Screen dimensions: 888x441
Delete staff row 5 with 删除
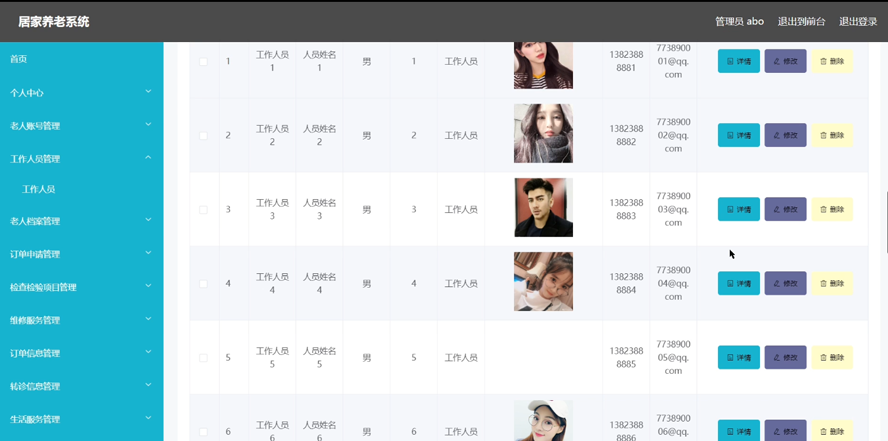[x=832, y=358]
